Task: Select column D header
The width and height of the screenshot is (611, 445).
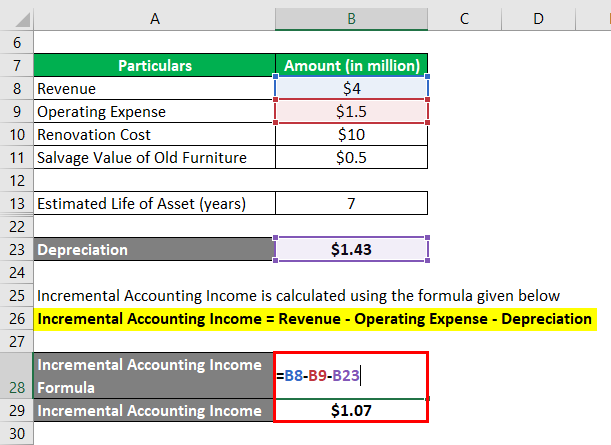Action: click(x=538, y=18)
